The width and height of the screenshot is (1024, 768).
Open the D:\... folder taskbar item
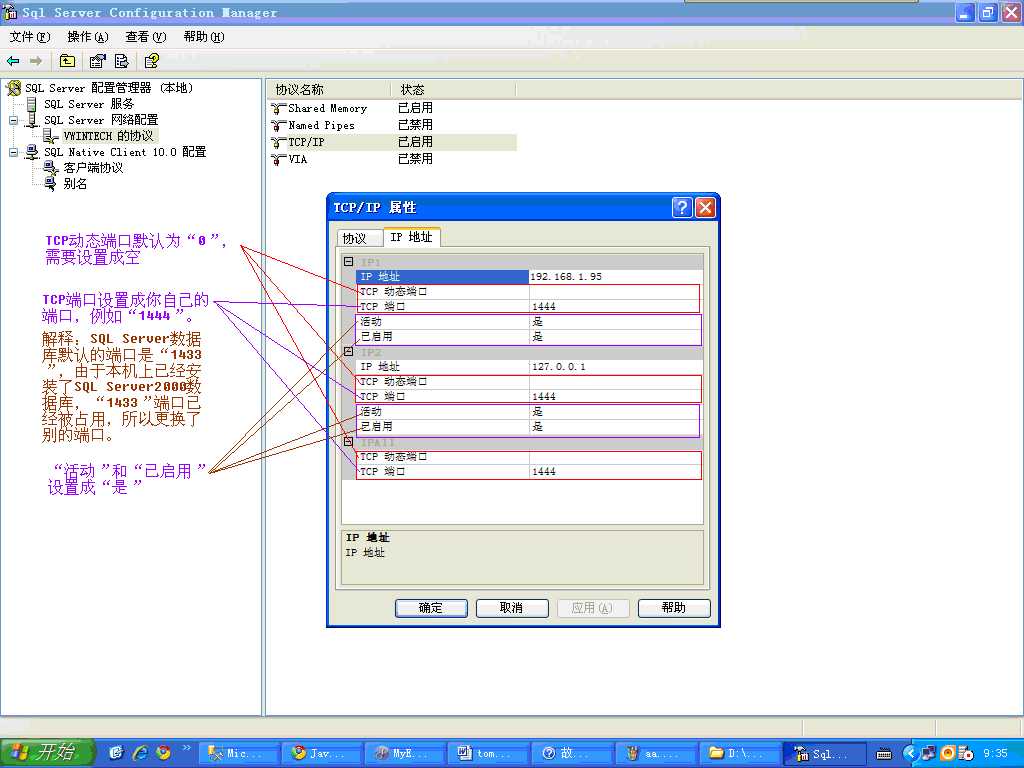(x=739, y=754)
